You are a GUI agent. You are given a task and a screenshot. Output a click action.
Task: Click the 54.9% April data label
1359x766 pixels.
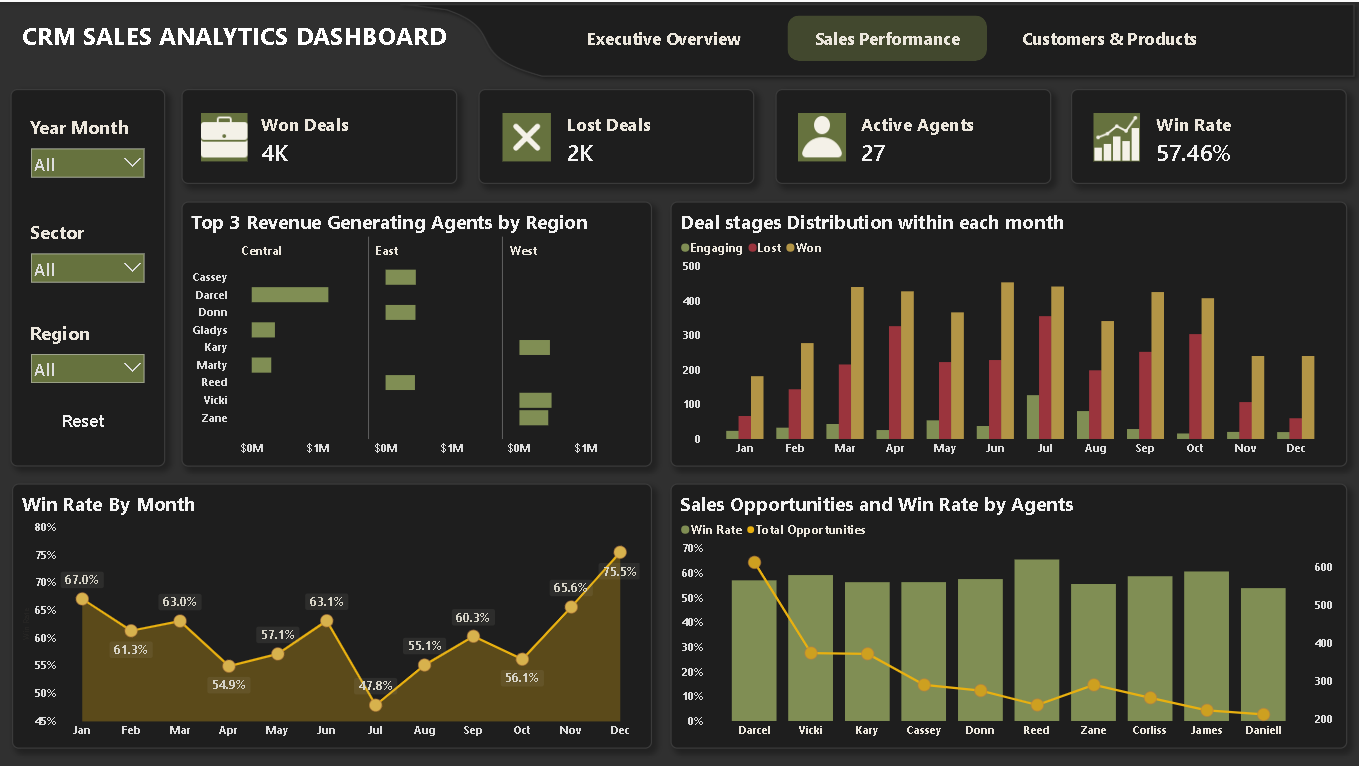[229, 685]
